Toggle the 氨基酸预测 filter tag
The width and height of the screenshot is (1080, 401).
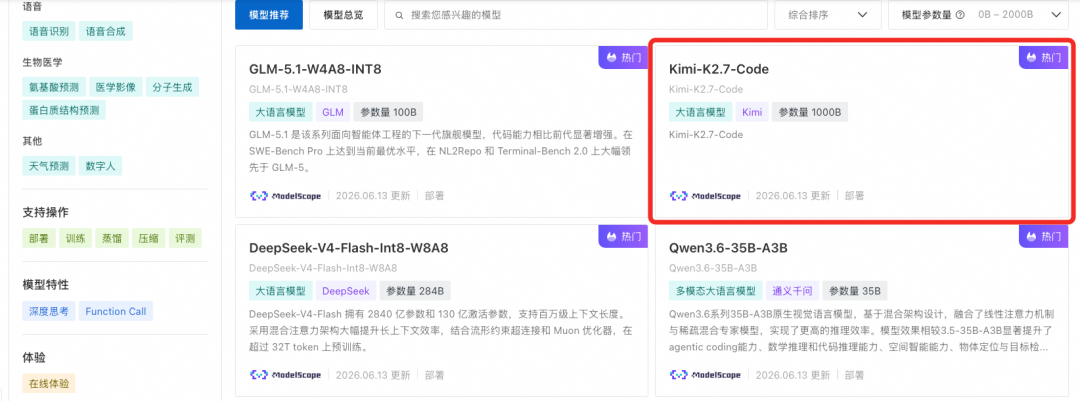pos(54,87)
